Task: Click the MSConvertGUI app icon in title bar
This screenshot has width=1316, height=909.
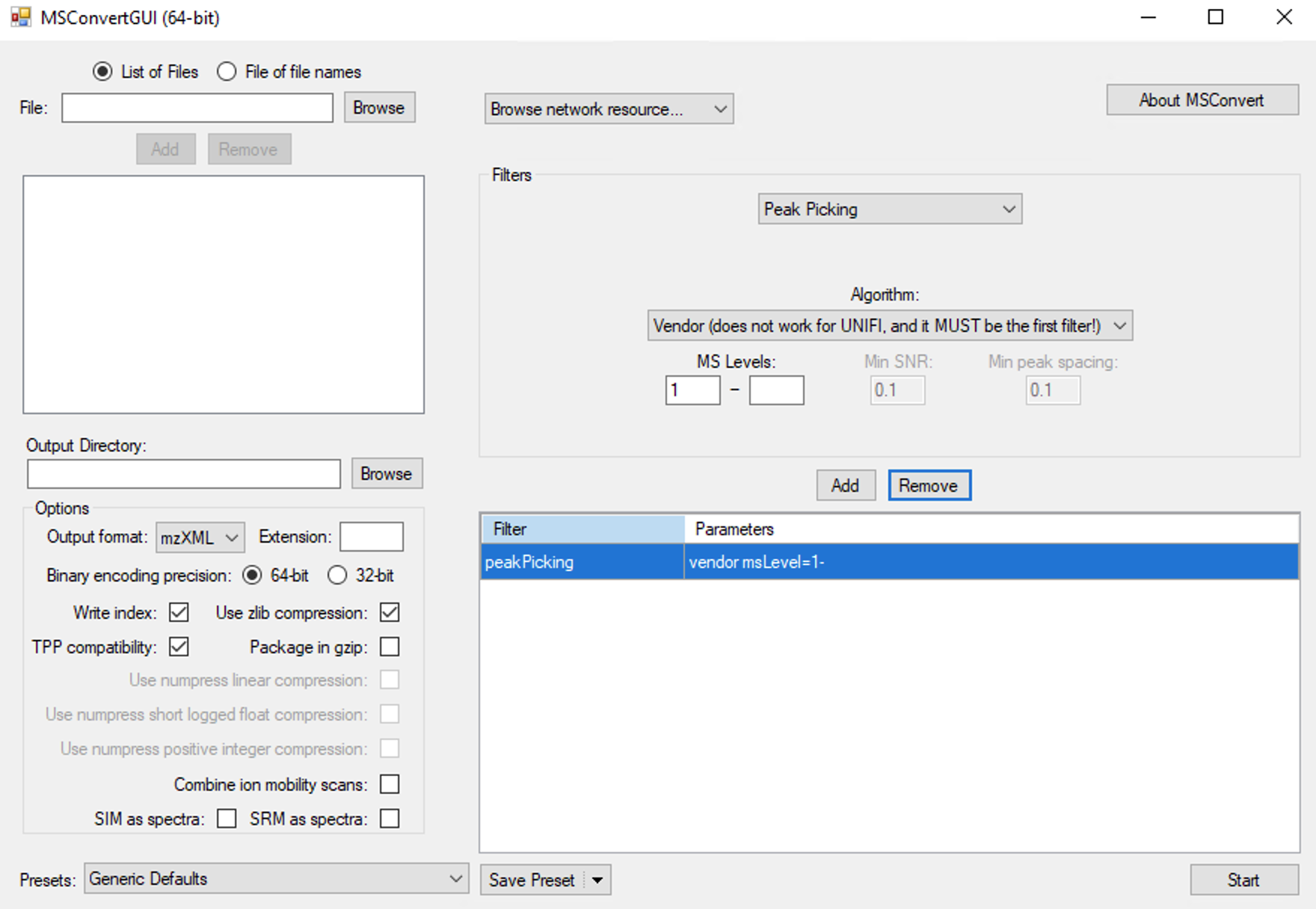Action: (x=20, y=17)
